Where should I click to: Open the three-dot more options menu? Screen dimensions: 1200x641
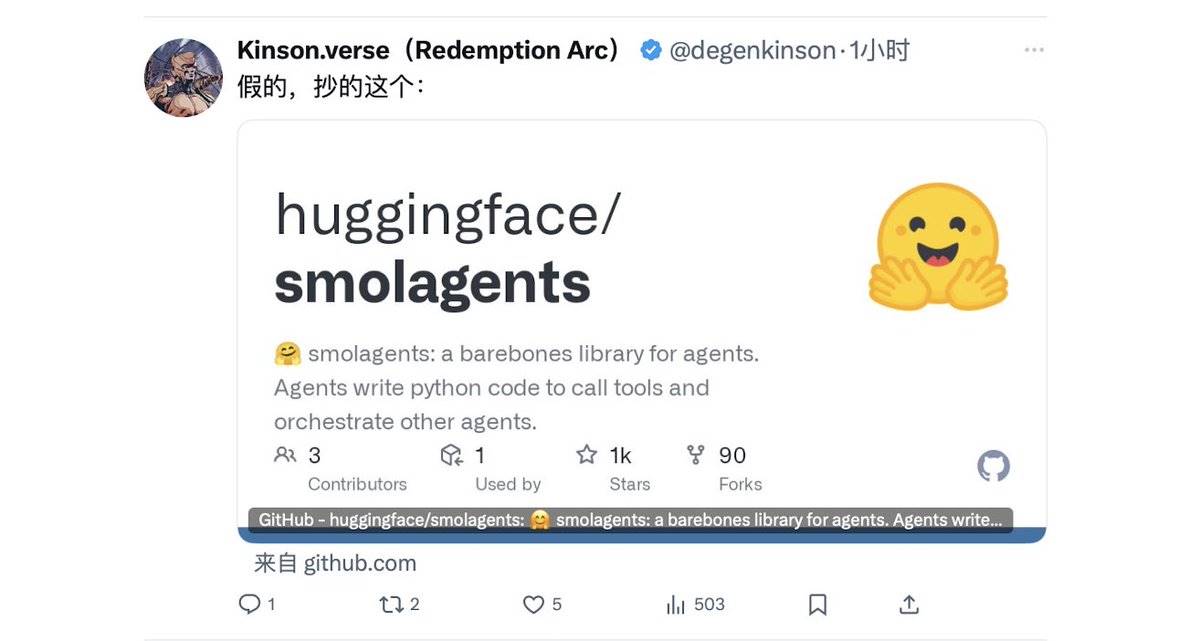tap(1034, 50)
